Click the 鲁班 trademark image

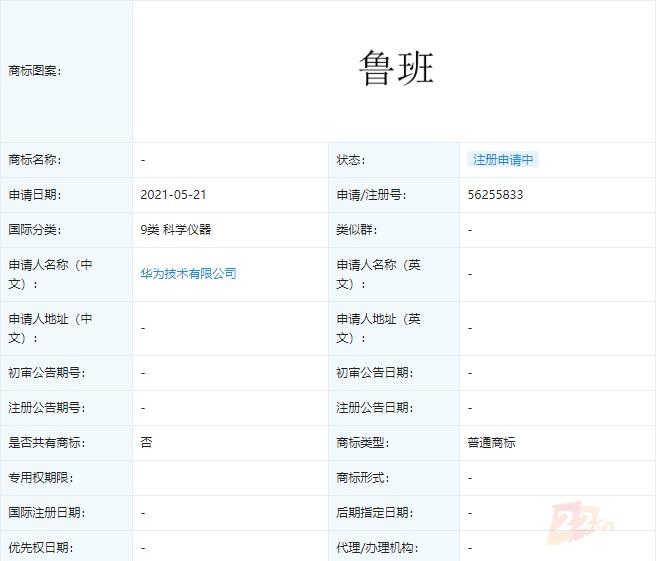[x=396, y=68]
